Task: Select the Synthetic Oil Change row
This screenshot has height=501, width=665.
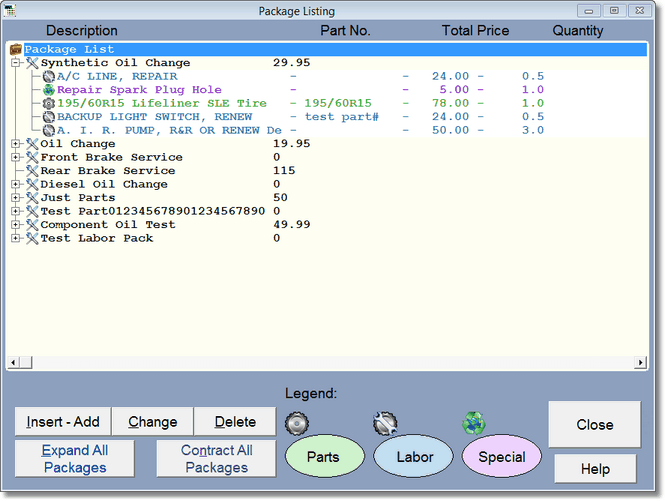Action: click(328, 63)
